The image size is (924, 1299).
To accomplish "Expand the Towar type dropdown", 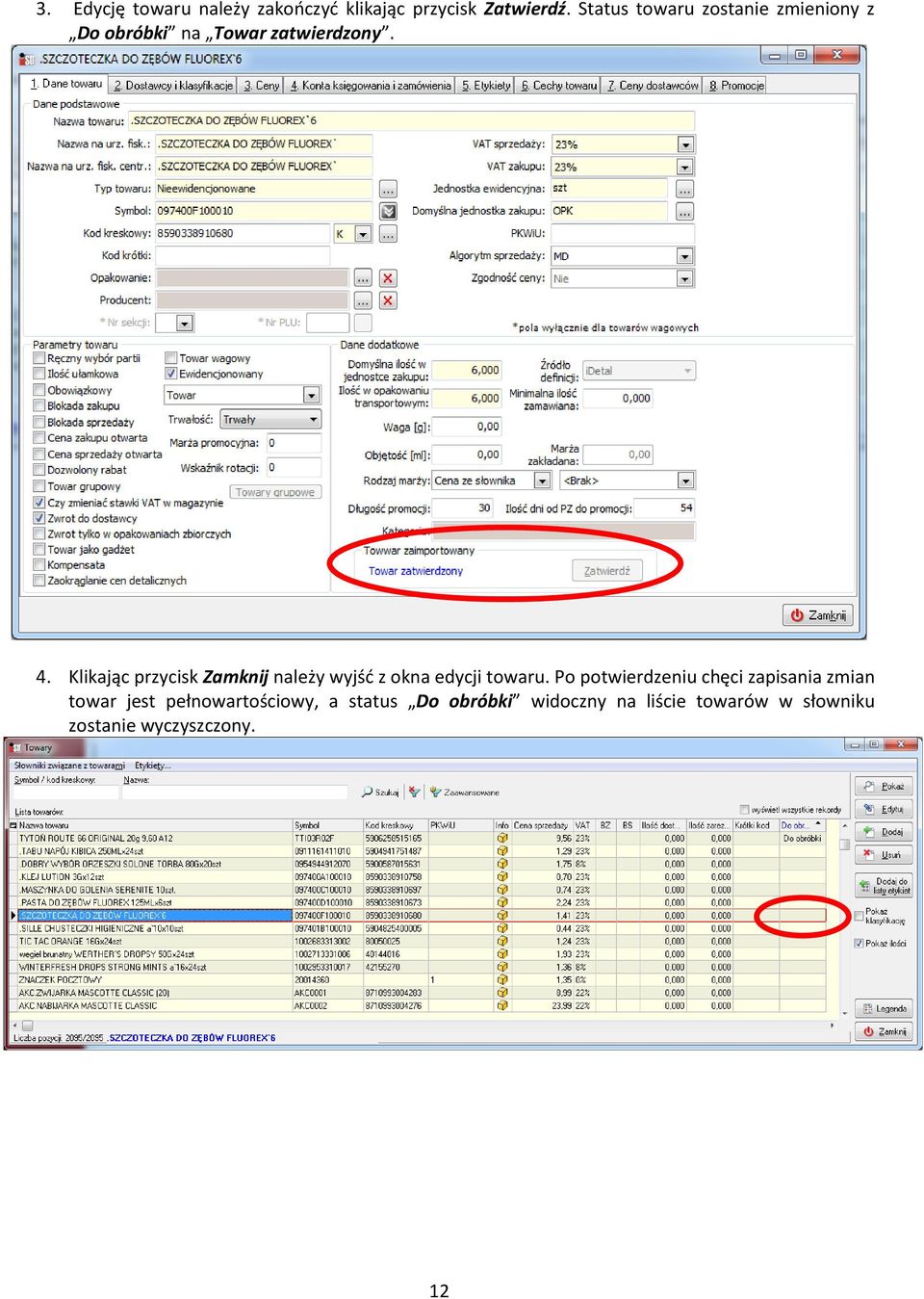I will (311, 396).
